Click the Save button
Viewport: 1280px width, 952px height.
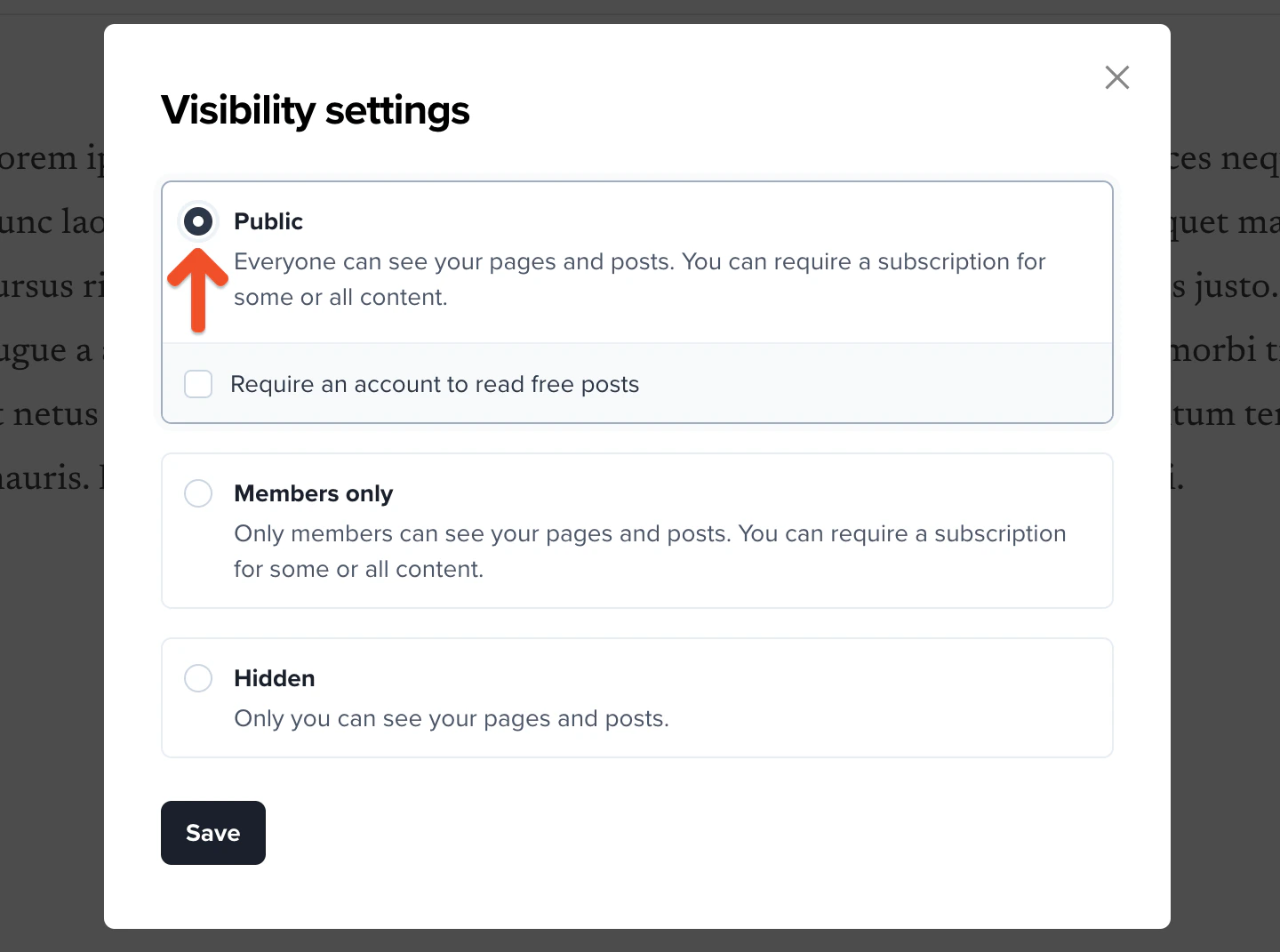coord(212,832)
